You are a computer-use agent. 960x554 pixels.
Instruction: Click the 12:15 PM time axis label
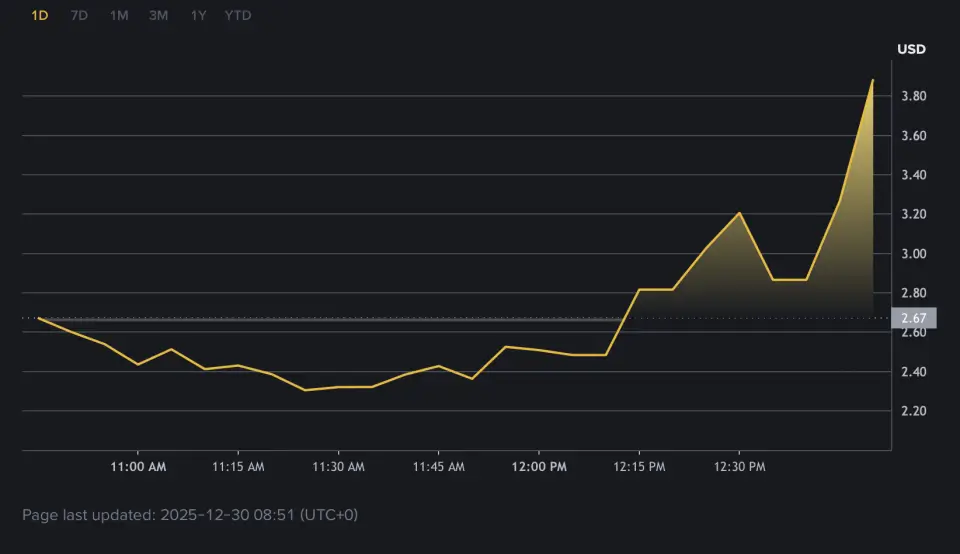[639, 466]
